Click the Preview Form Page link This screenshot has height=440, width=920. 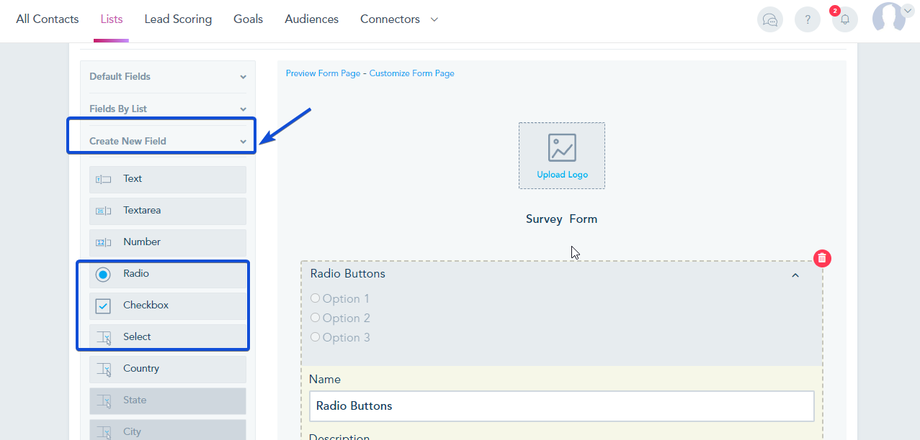322,73
